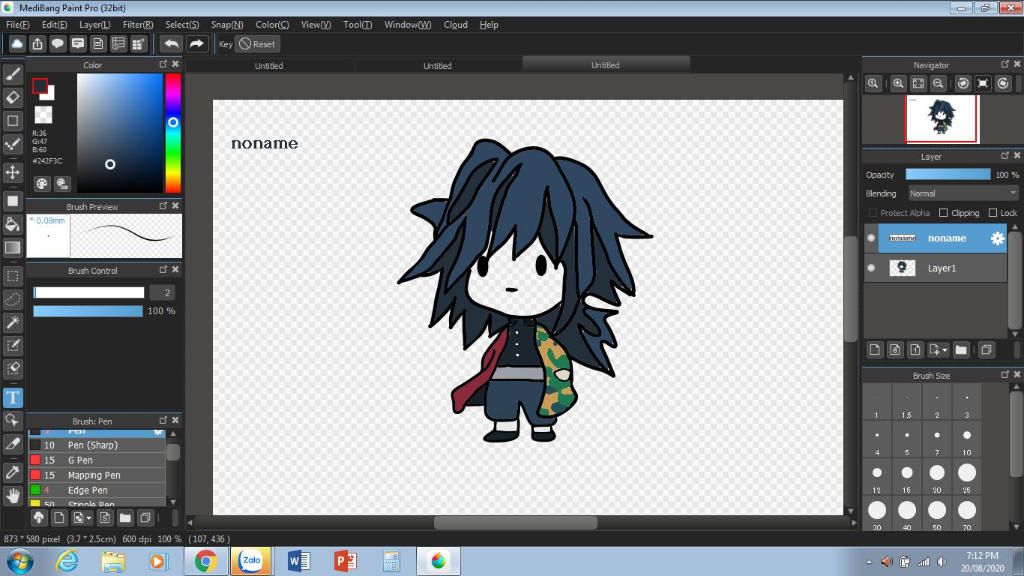Click the brush opacity 100% slider
The width and height of the screenshot is (1024, 576).
[x=88, y=311]
